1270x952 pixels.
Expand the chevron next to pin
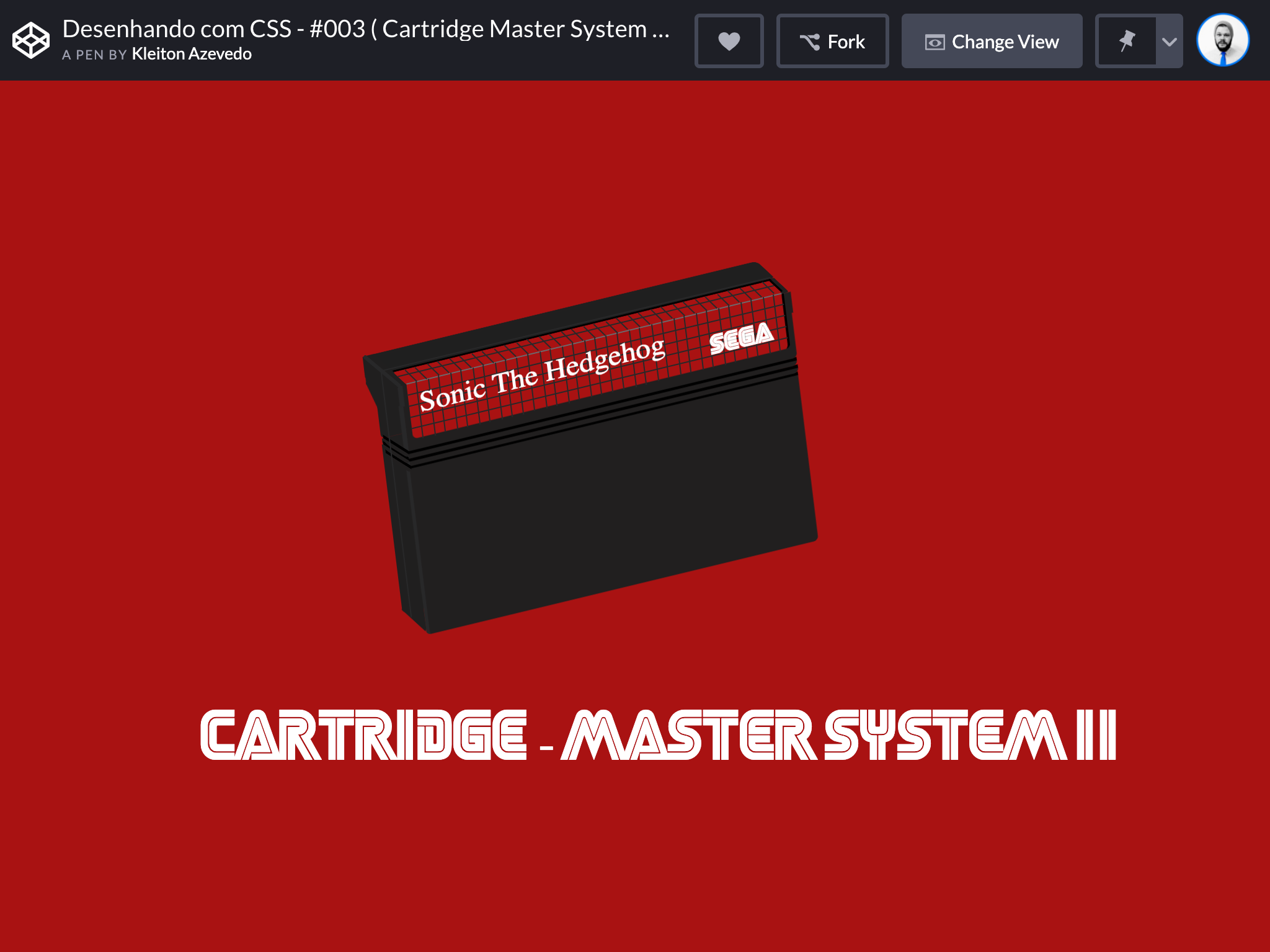point(1169,42)
